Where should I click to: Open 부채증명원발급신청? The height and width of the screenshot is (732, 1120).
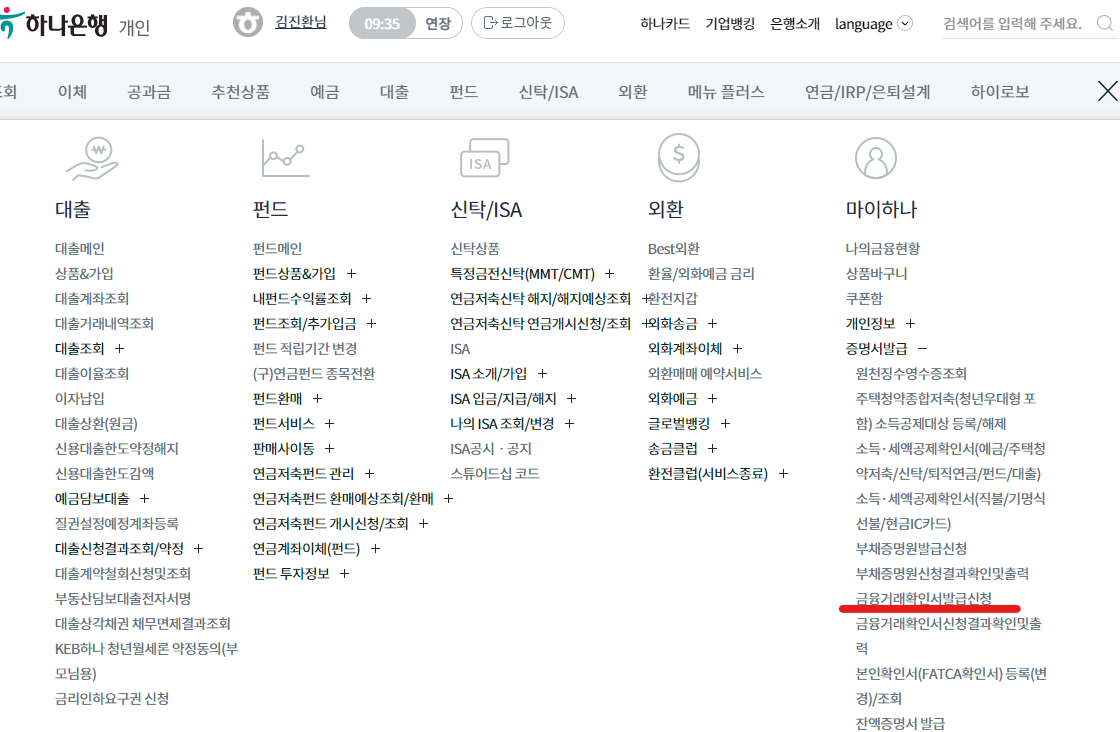[x=911, y=548]
